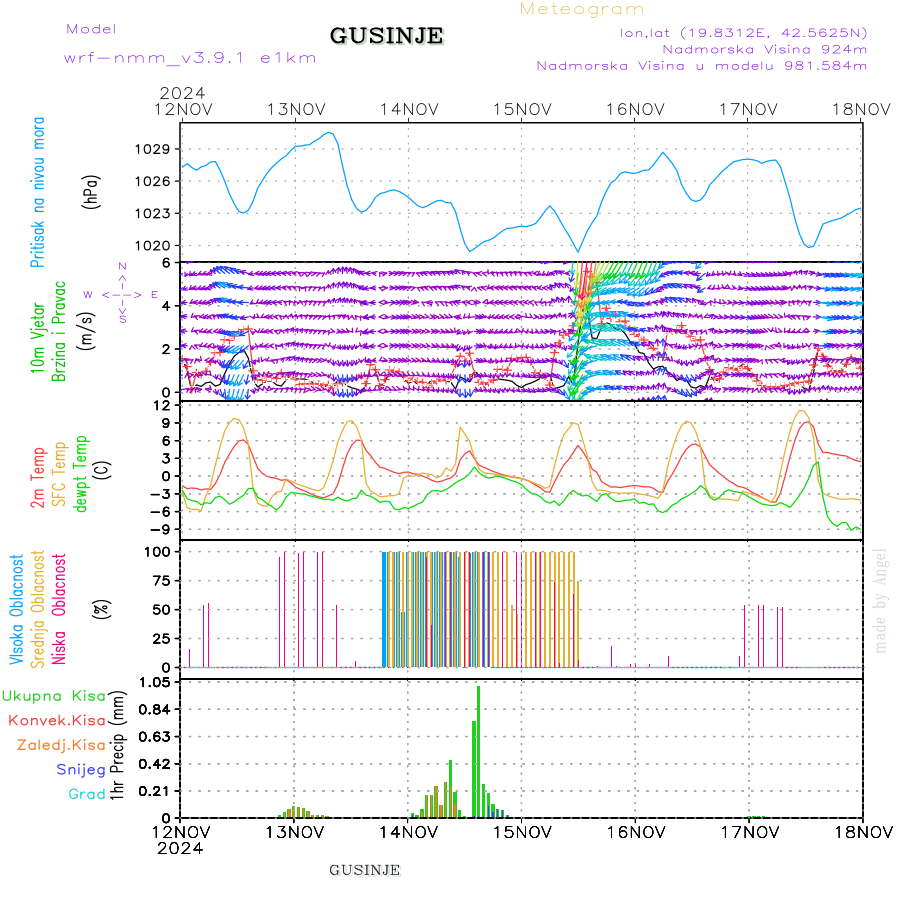Click the 'dewpt Temp' legend label
900x900 pixels.
80,473
